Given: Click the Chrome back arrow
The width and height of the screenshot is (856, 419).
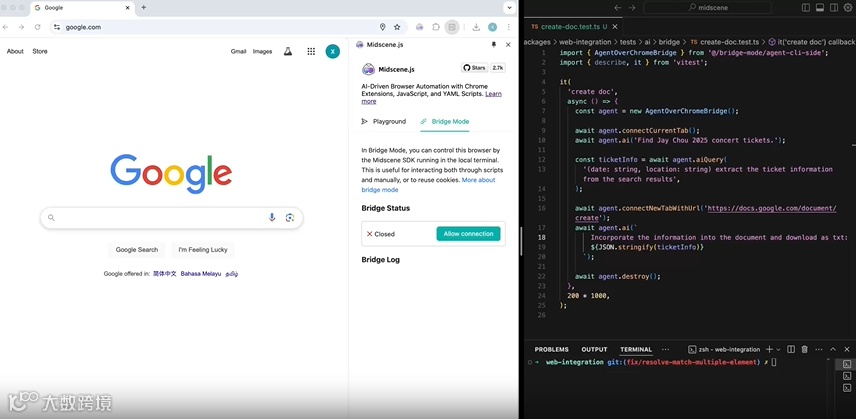Looking at the screenshot, I should click(x=5, y=27).
